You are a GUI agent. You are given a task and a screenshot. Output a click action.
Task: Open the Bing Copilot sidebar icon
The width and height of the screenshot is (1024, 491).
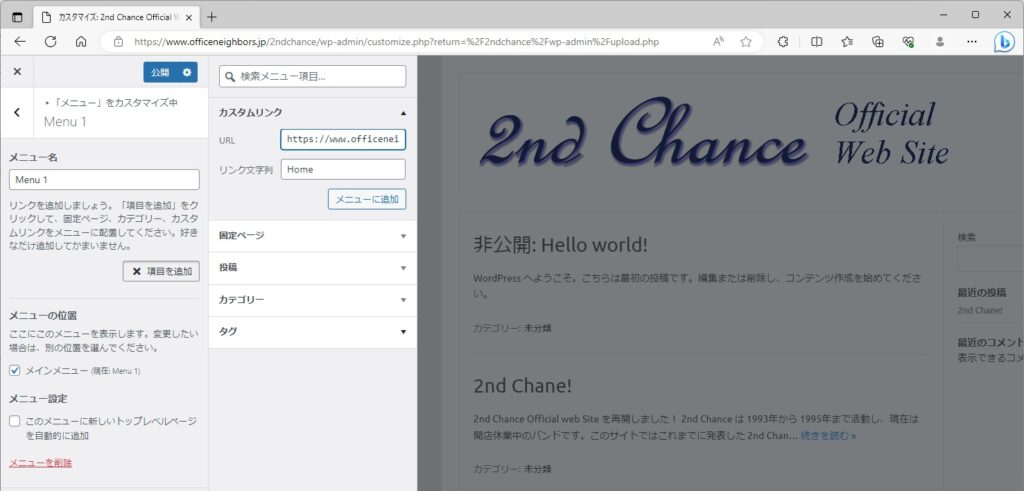click(x=1003, y=42)
